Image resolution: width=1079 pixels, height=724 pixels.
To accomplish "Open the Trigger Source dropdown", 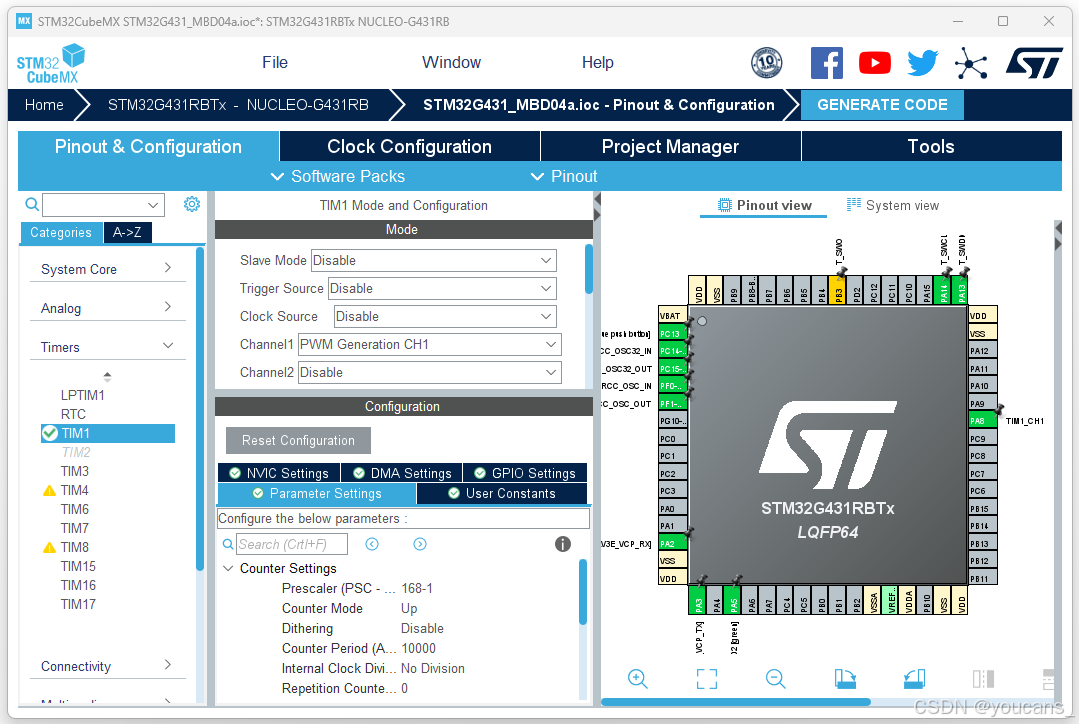I will tap(442, 289).
